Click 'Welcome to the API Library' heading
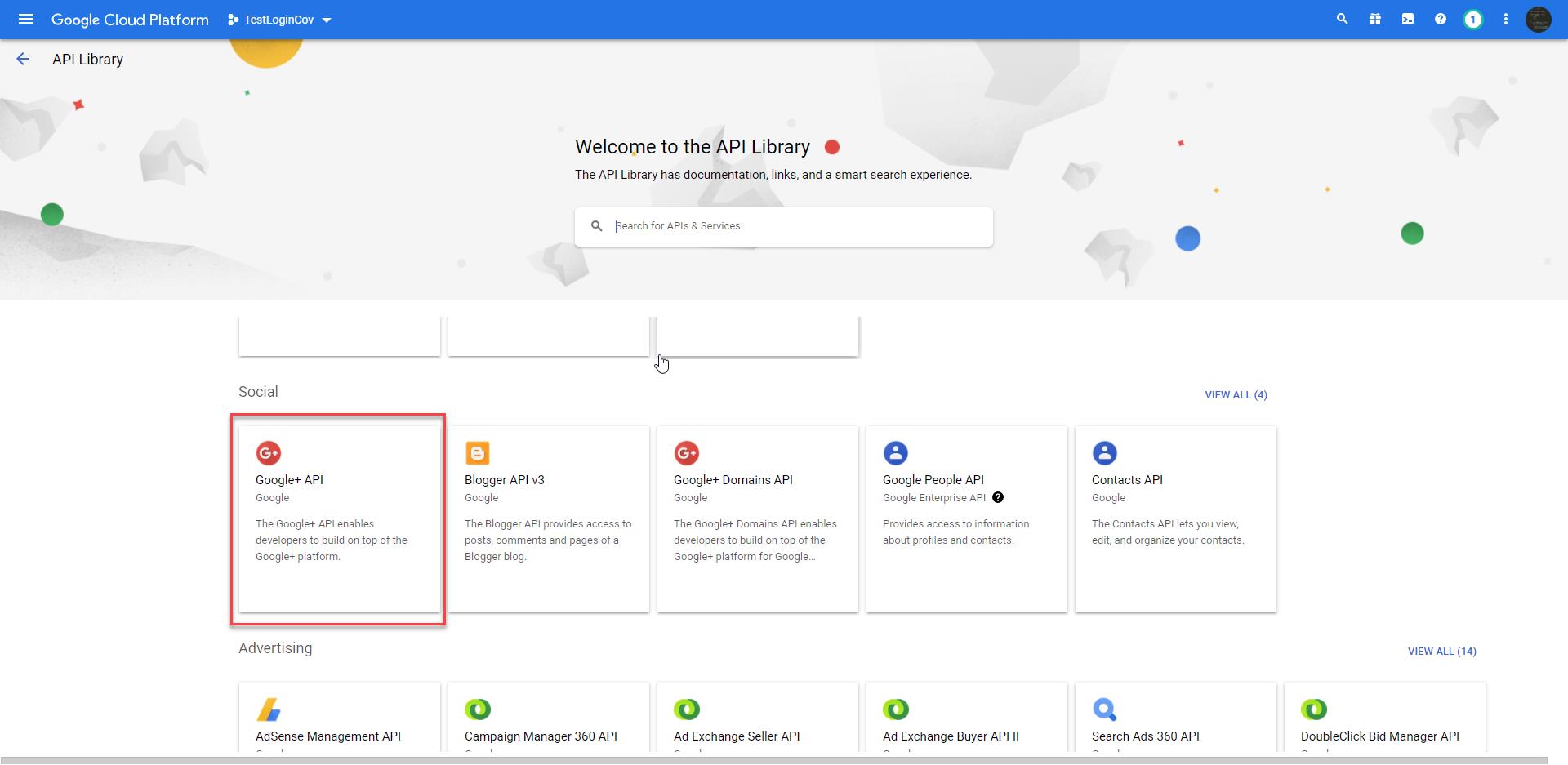The width and height of the screenshot is (1568, 765). click(x=693, y=147)
